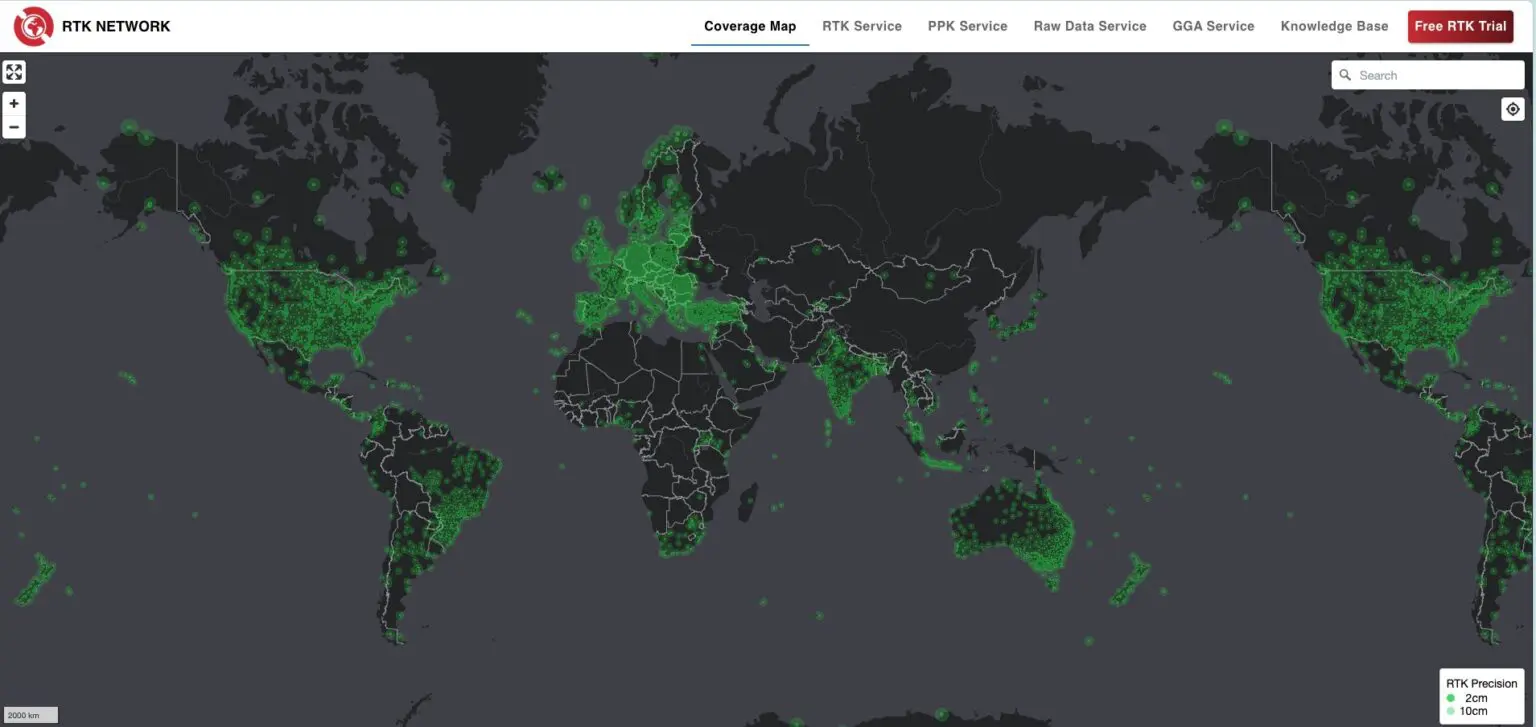Zoom in with the plus button
Viewport: 1536px width, 727px height.
[x=14, y=104]
